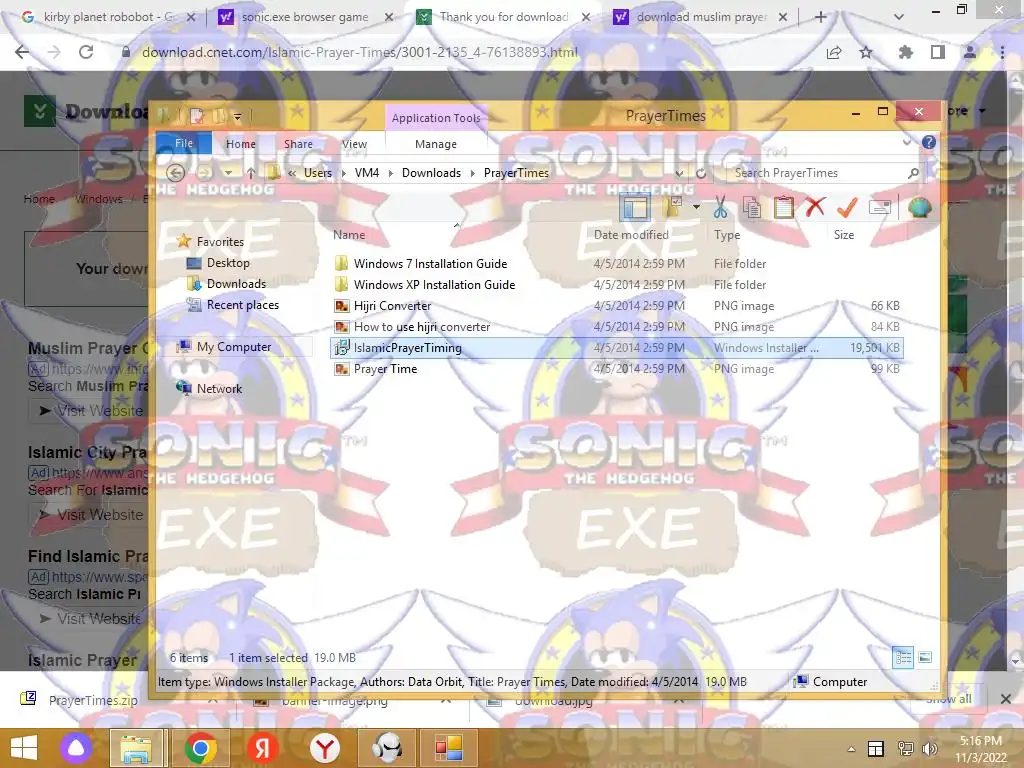This screenshot has width=1024, height=768.
Task: Click Downloads in the address breadcrumb
Action: pyautogui.click(x=431, y=173)
